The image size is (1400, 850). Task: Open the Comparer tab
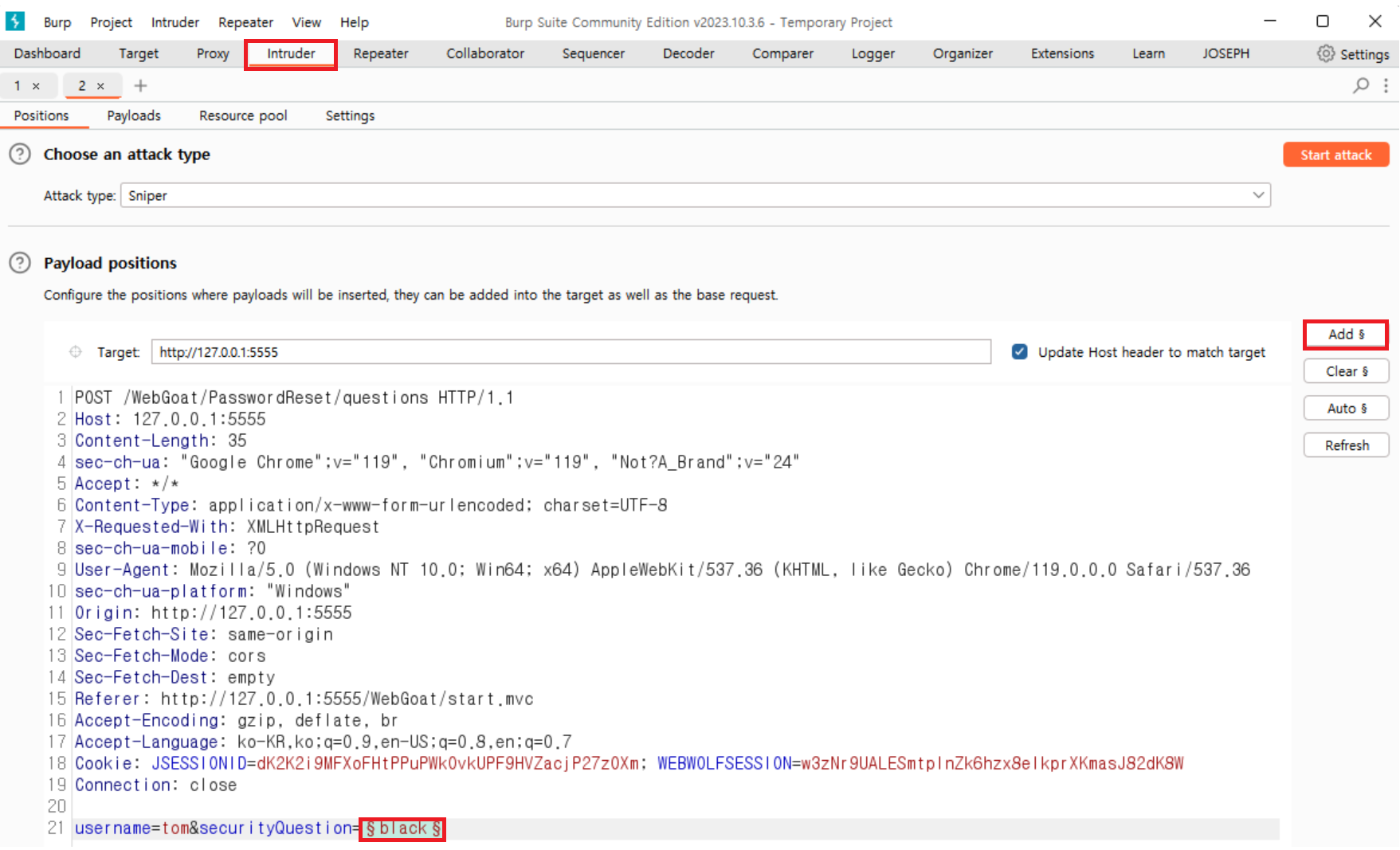click(782, 53)
